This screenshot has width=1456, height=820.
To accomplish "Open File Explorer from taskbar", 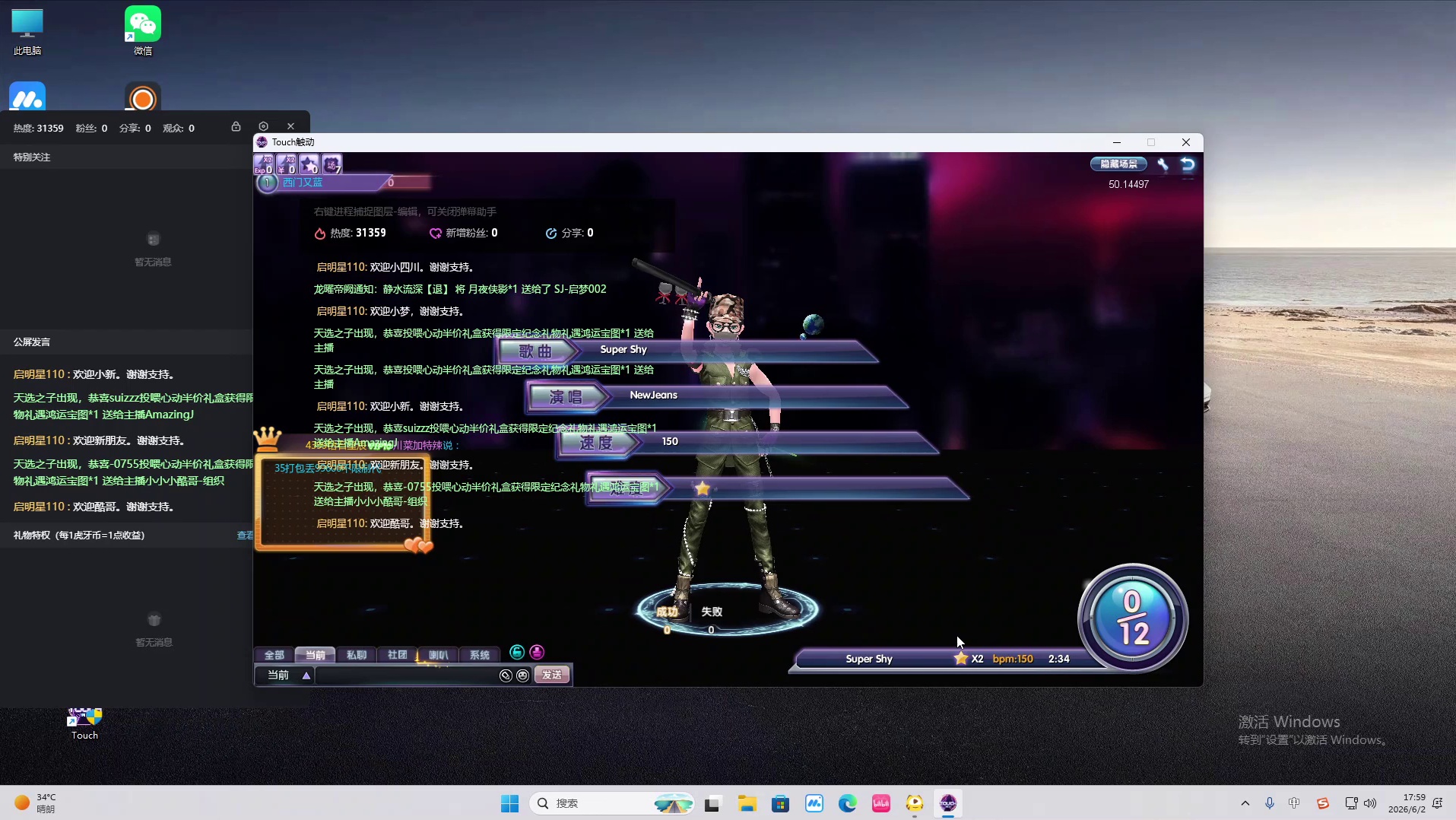I will (x=747, y=803).
